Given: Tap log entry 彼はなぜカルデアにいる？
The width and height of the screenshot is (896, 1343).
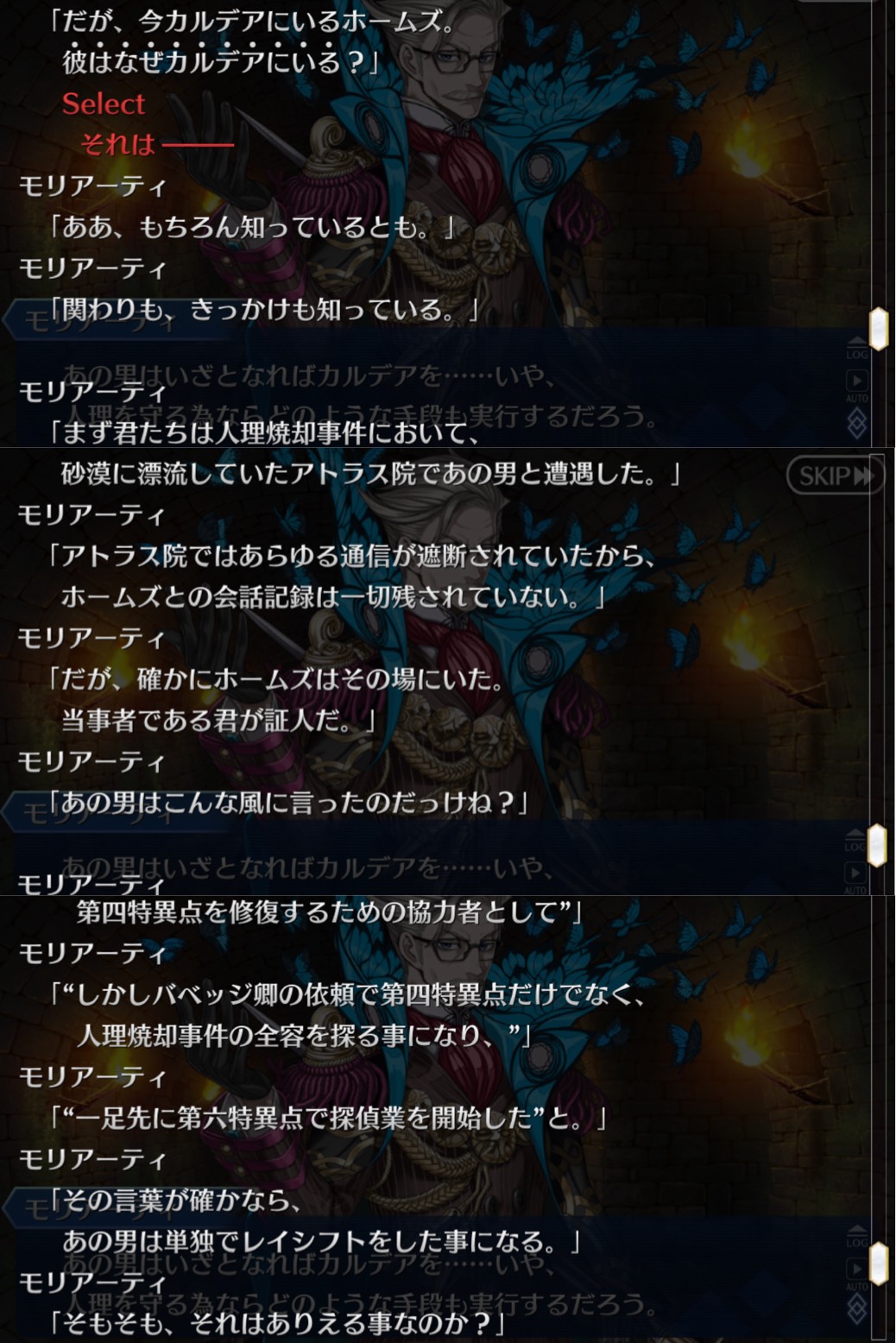Looking at the screenshot, I should coord(220,61).
